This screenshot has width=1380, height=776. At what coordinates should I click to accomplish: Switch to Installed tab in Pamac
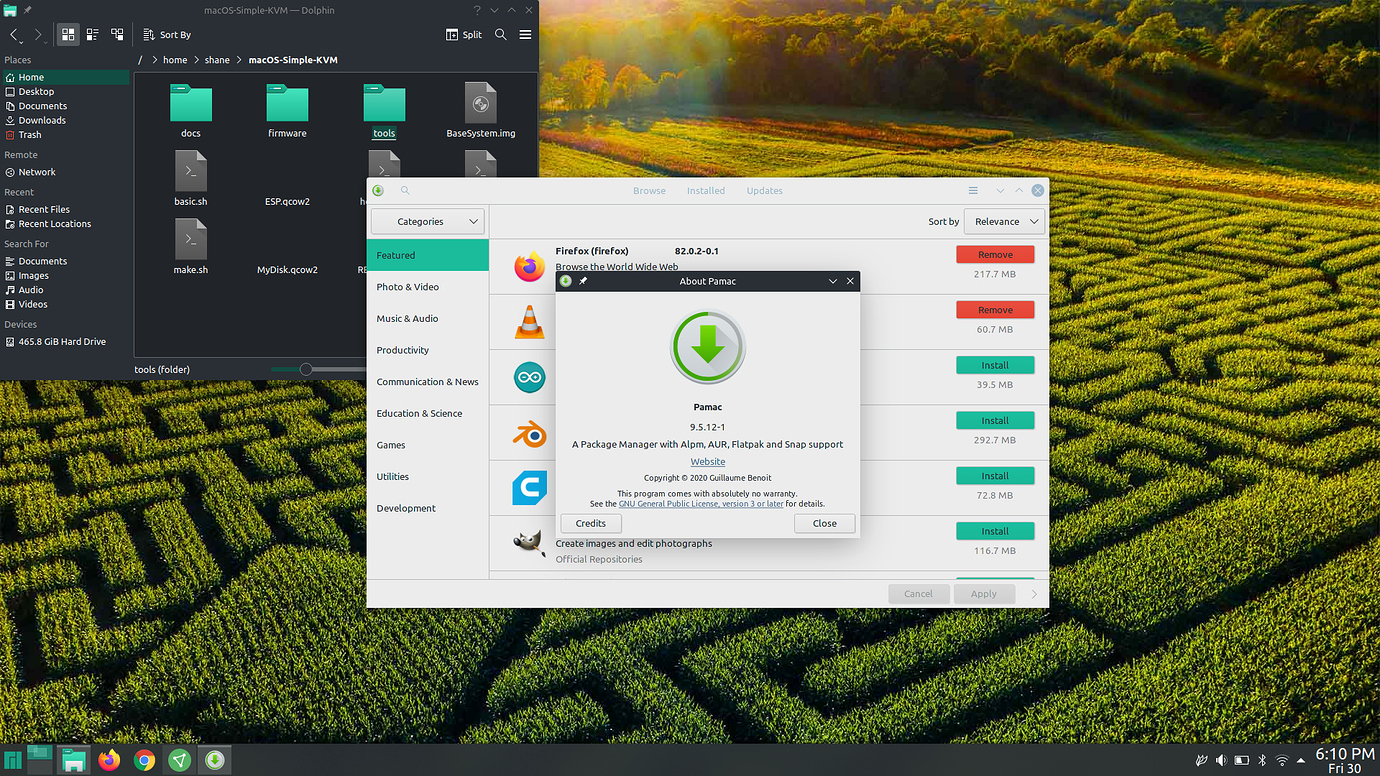[x=706, y=190]
